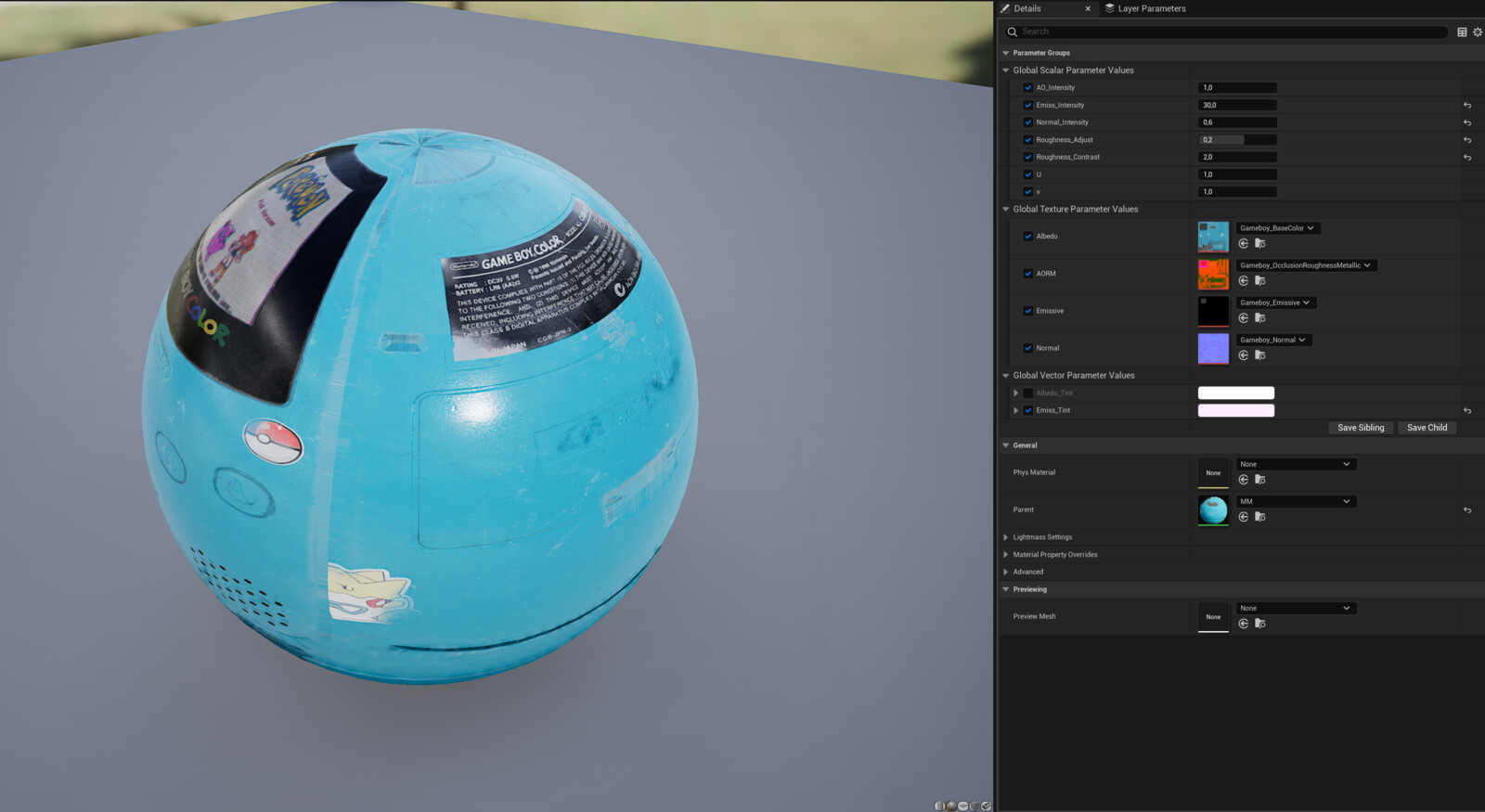The image size is (1485, 812).
Task: Use selected asset for Parent material
Action: [x=1244, y=516]
